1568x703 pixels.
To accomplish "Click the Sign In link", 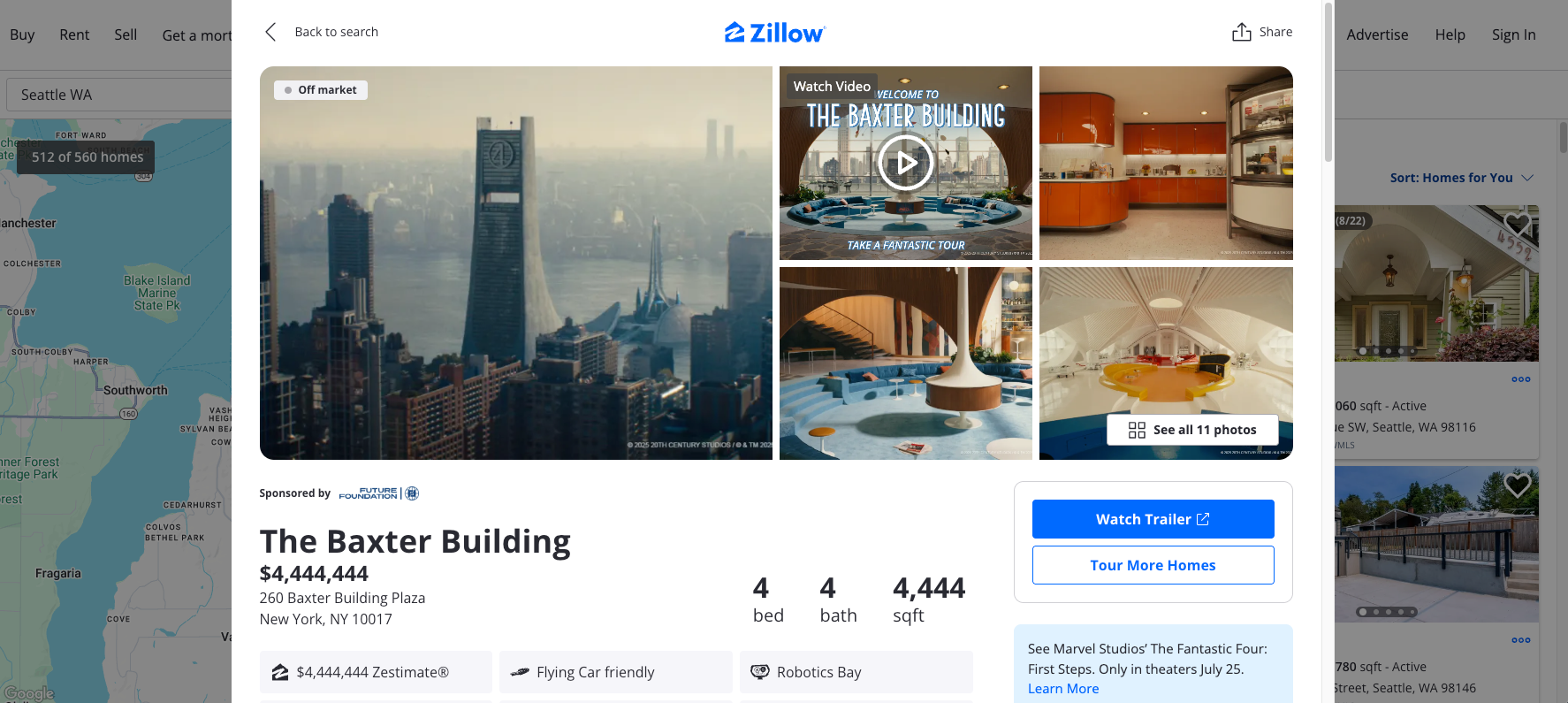I will pyautogui.click(x=1513, y=34).
